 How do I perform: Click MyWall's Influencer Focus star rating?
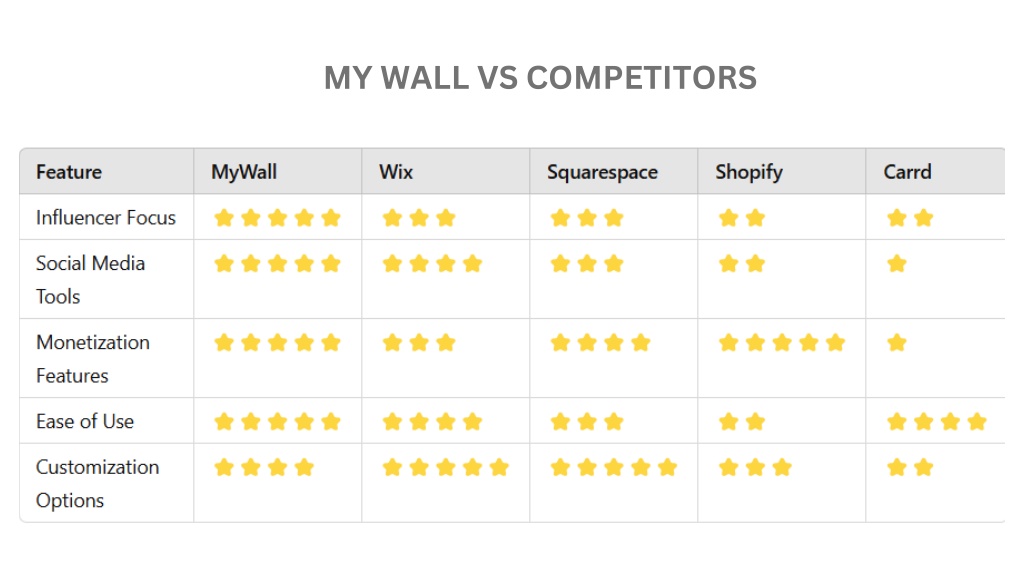(x=278, y=217)
